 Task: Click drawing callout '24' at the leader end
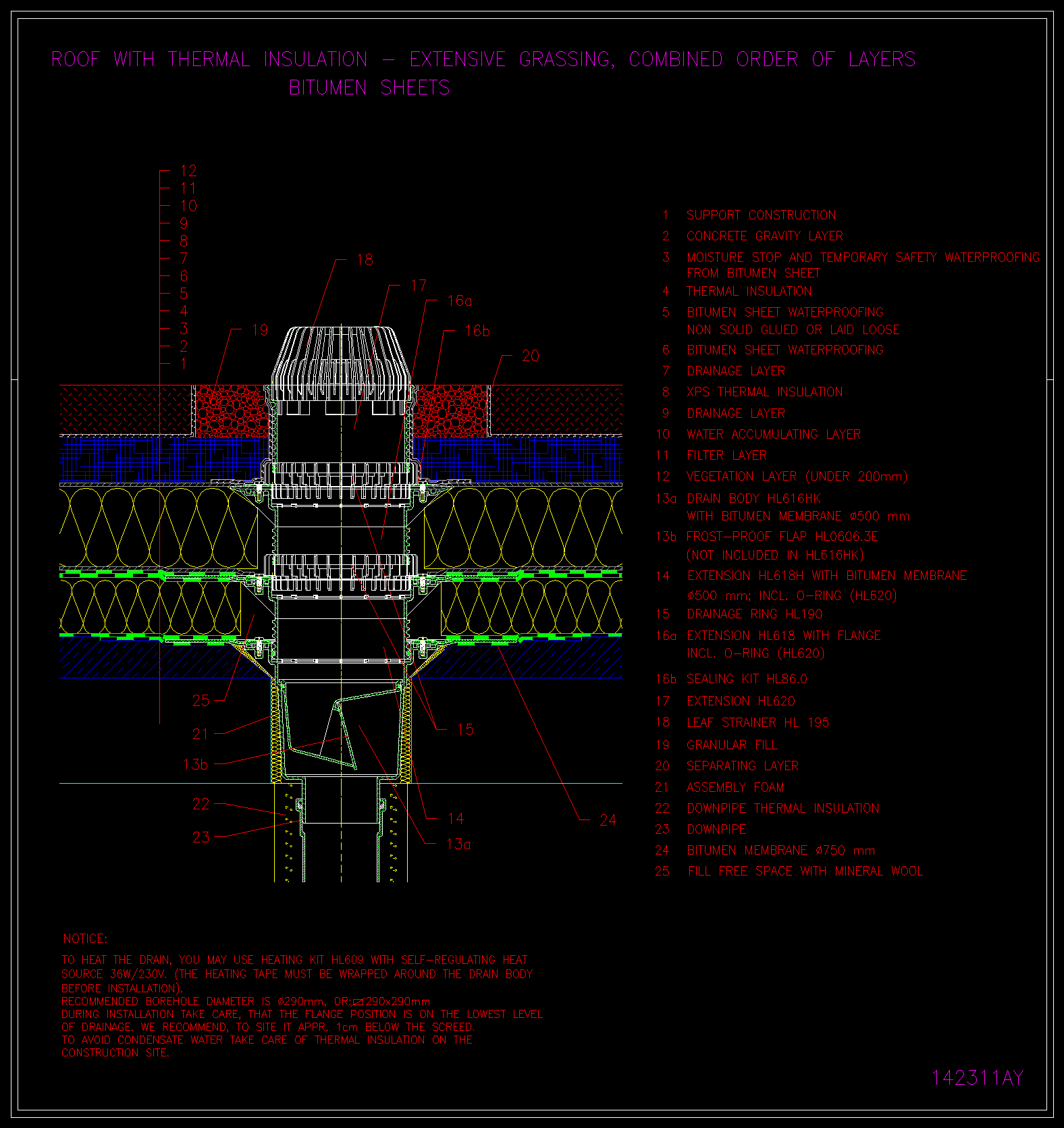click(x=608, y=820)
